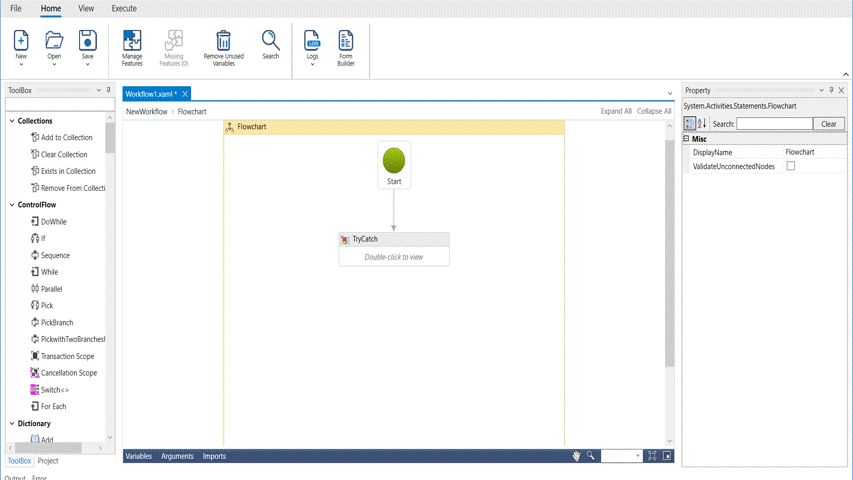Switch to the Project tab
The width and height of the screenshot is (853, 480).
[48, 461]
